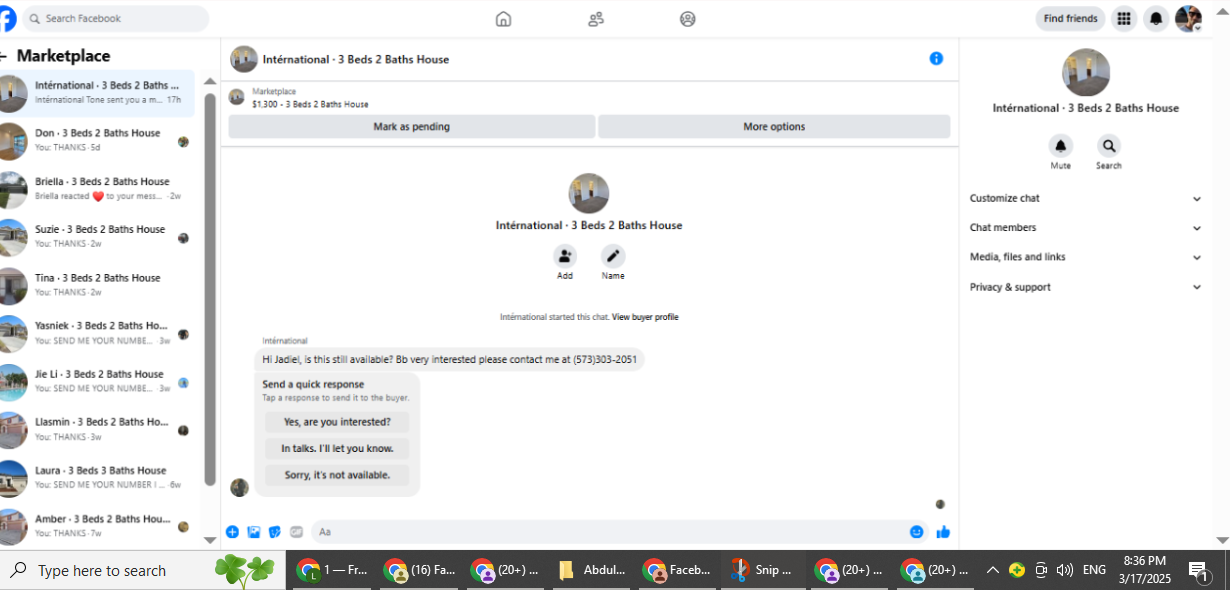This screenshot has width=1230, height=590.
Task: Show hidden system tray icons
Action: 992,570
